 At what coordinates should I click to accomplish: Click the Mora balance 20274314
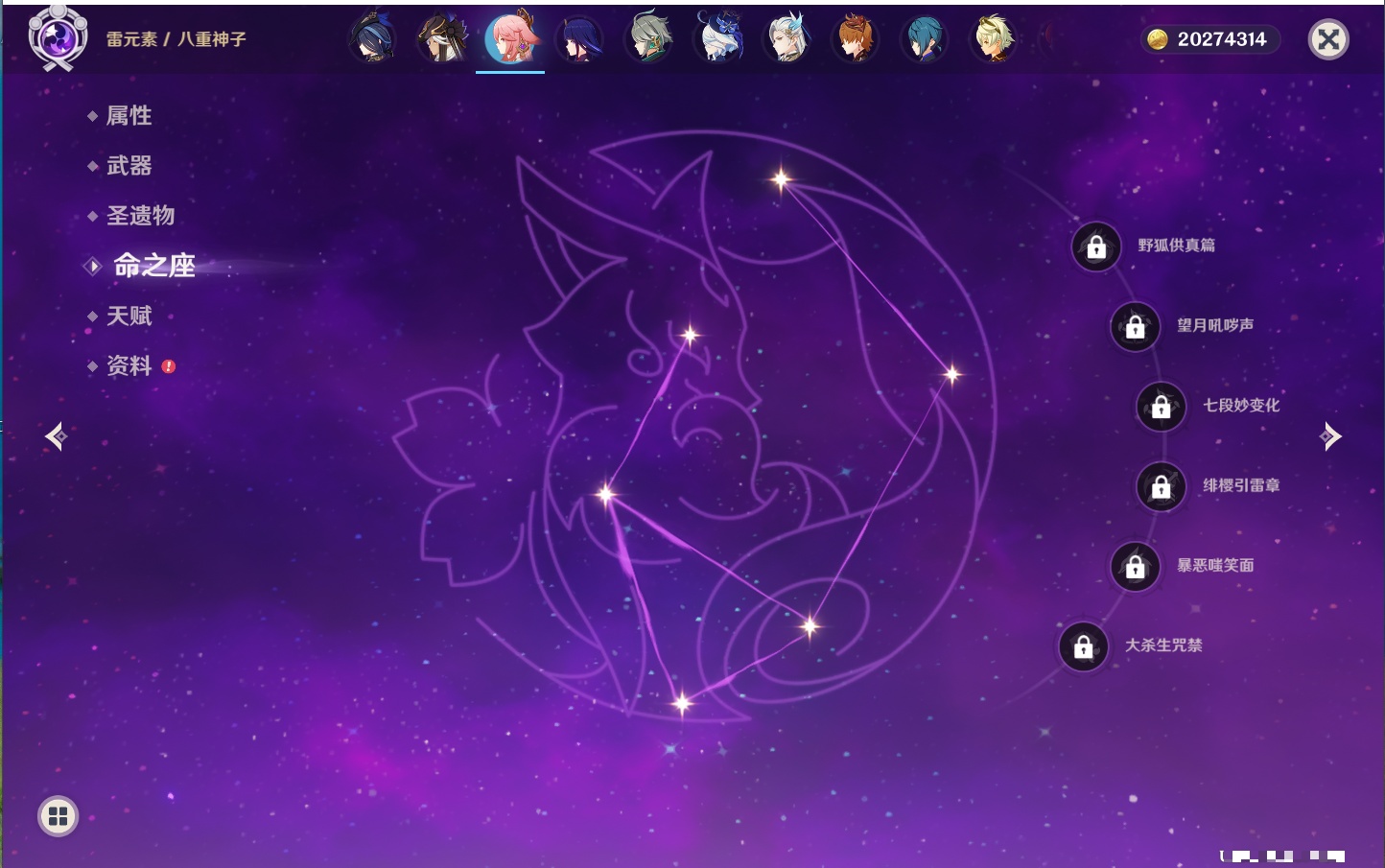1222,39
